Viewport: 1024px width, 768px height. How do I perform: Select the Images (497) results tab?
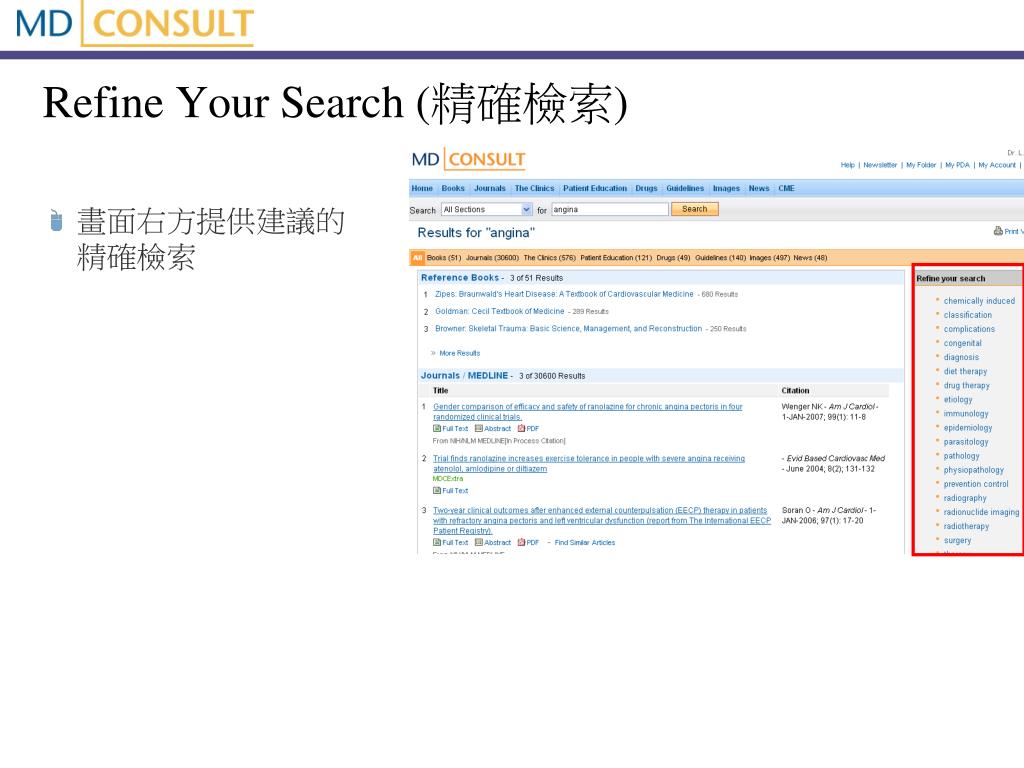[x=769, y=258]
